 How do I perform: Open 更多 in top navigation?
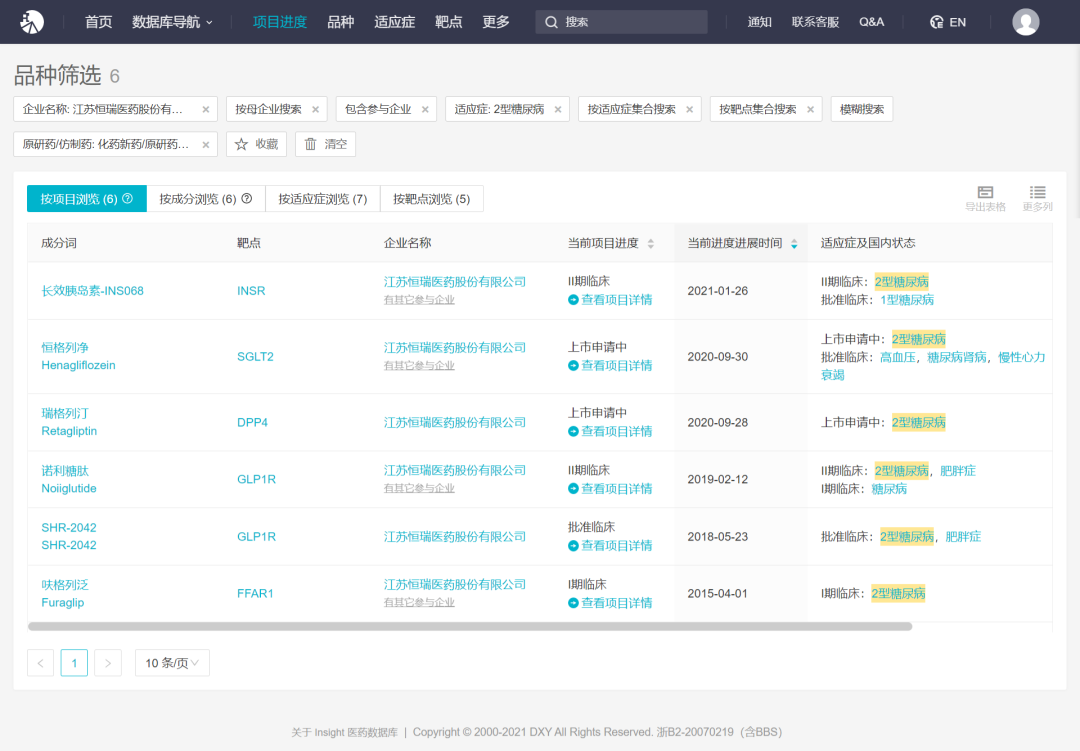tap(496, 22)
